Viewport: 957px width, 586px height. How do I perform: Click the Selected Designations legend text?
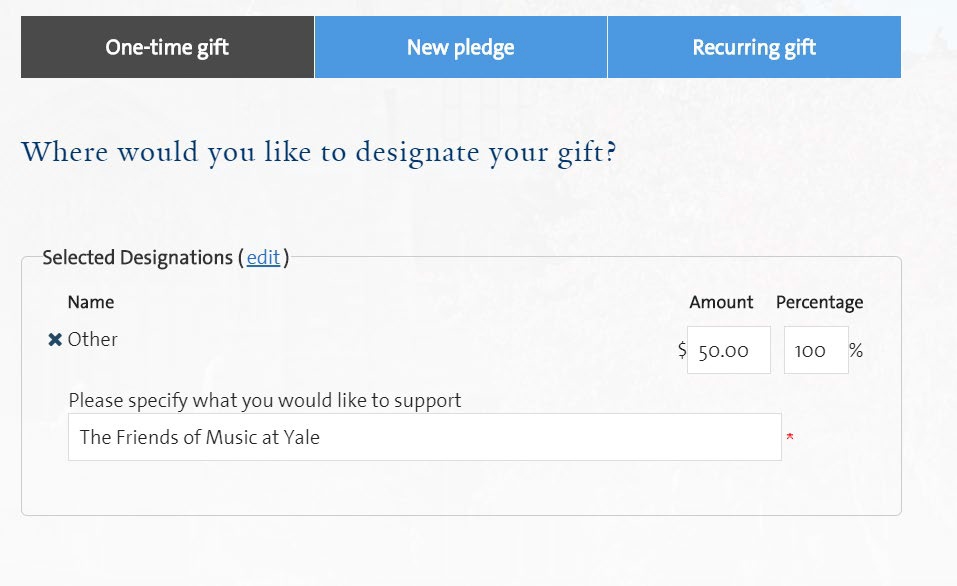(x=138, y=258)
